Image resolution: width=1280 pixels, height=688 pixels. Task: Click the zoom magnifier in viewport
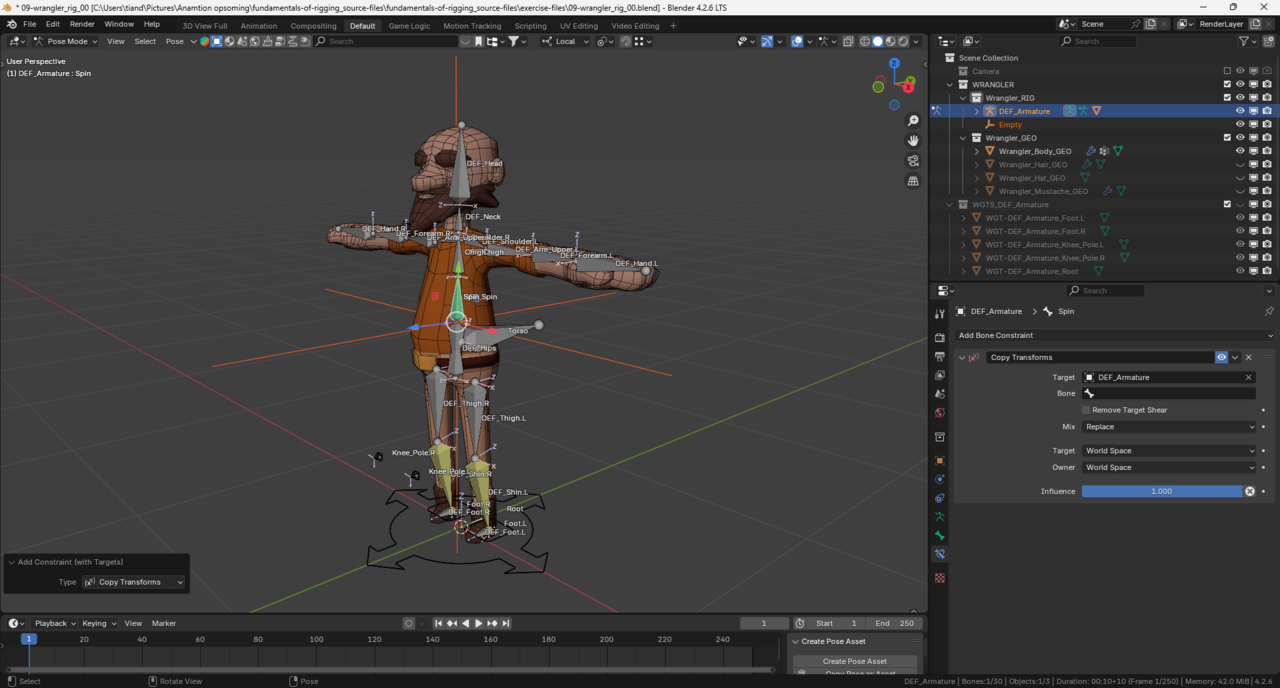pos(913,121)
